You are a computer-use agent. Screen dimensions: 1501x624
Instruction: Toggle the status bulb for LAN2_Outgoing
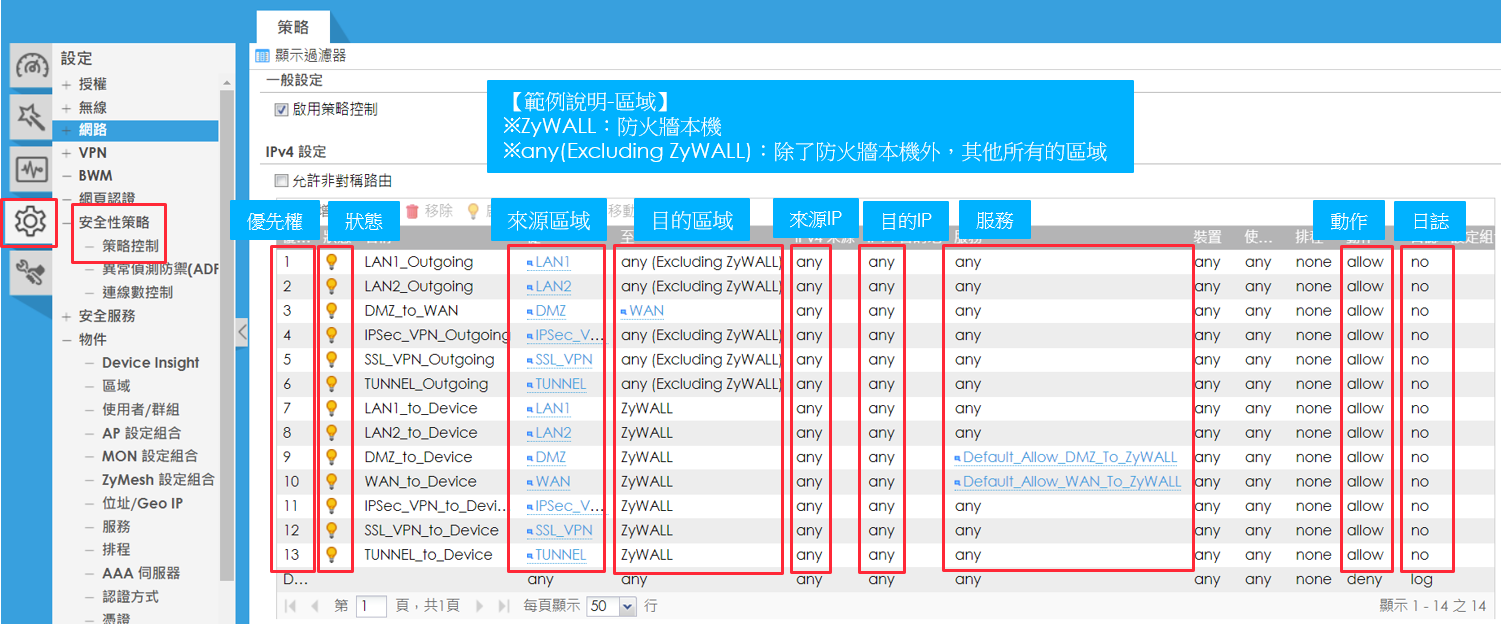(x=332, y=286)
